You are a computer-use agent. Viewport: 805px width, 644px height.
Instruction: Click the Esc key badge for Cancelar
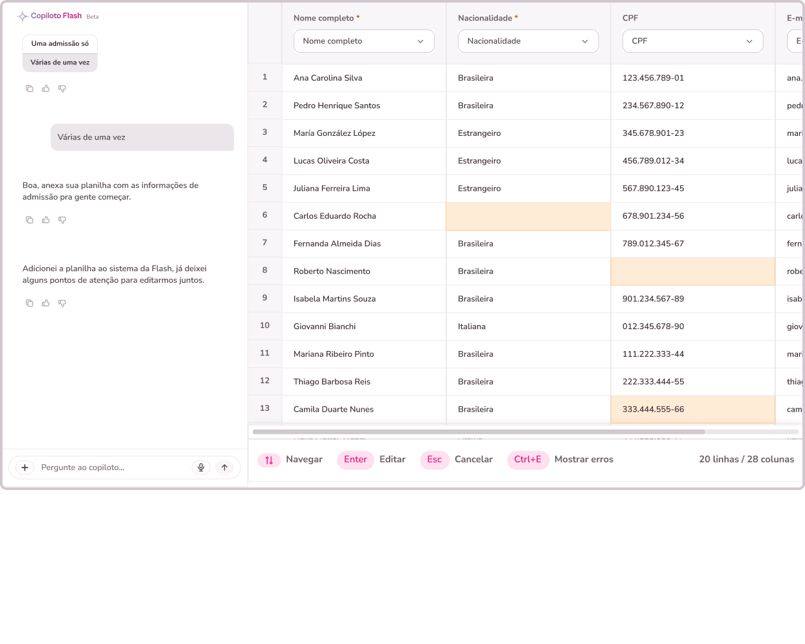(434, 460)
